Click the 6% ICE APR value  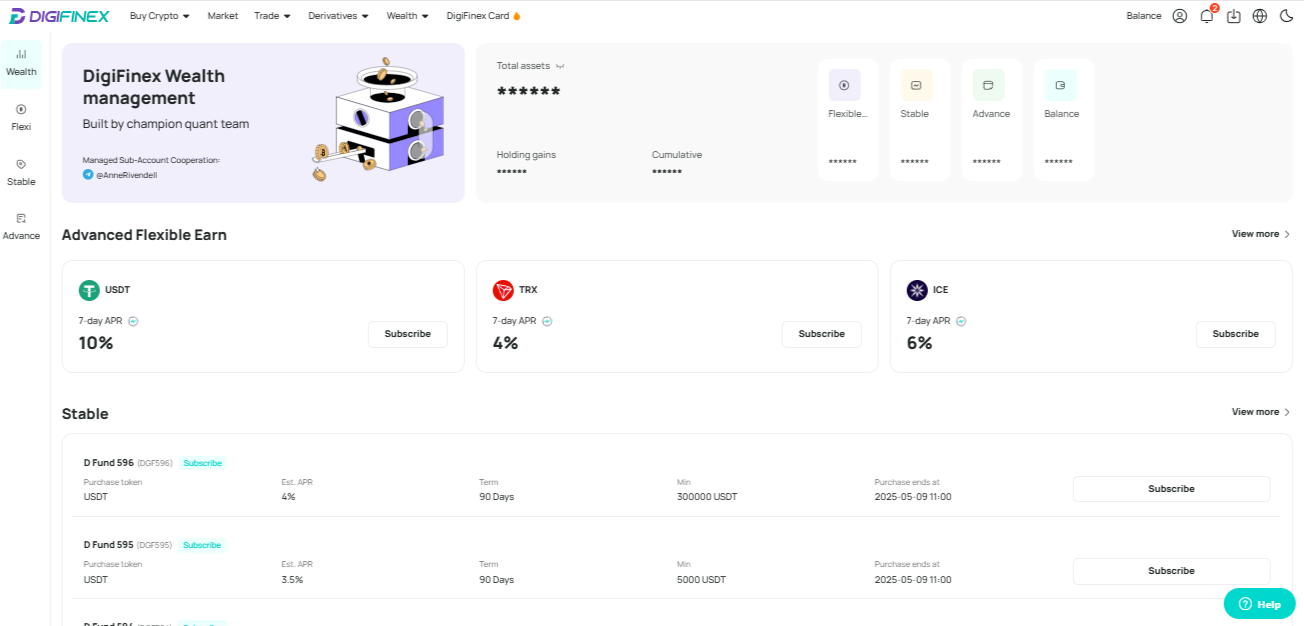click(x=919, y=343)
